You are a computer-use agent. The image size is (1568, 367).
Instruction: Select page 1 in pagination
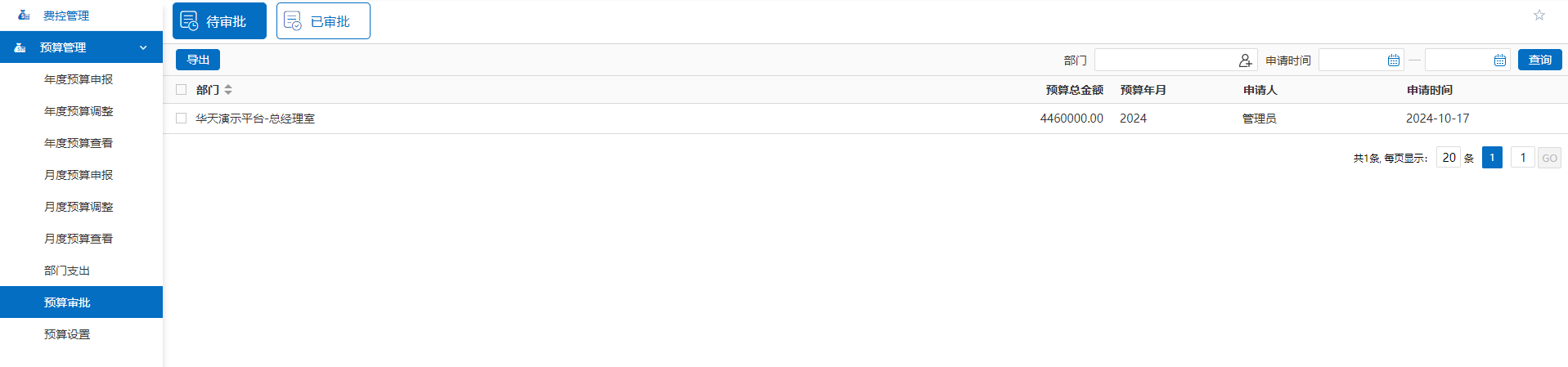click(1492, 158)
